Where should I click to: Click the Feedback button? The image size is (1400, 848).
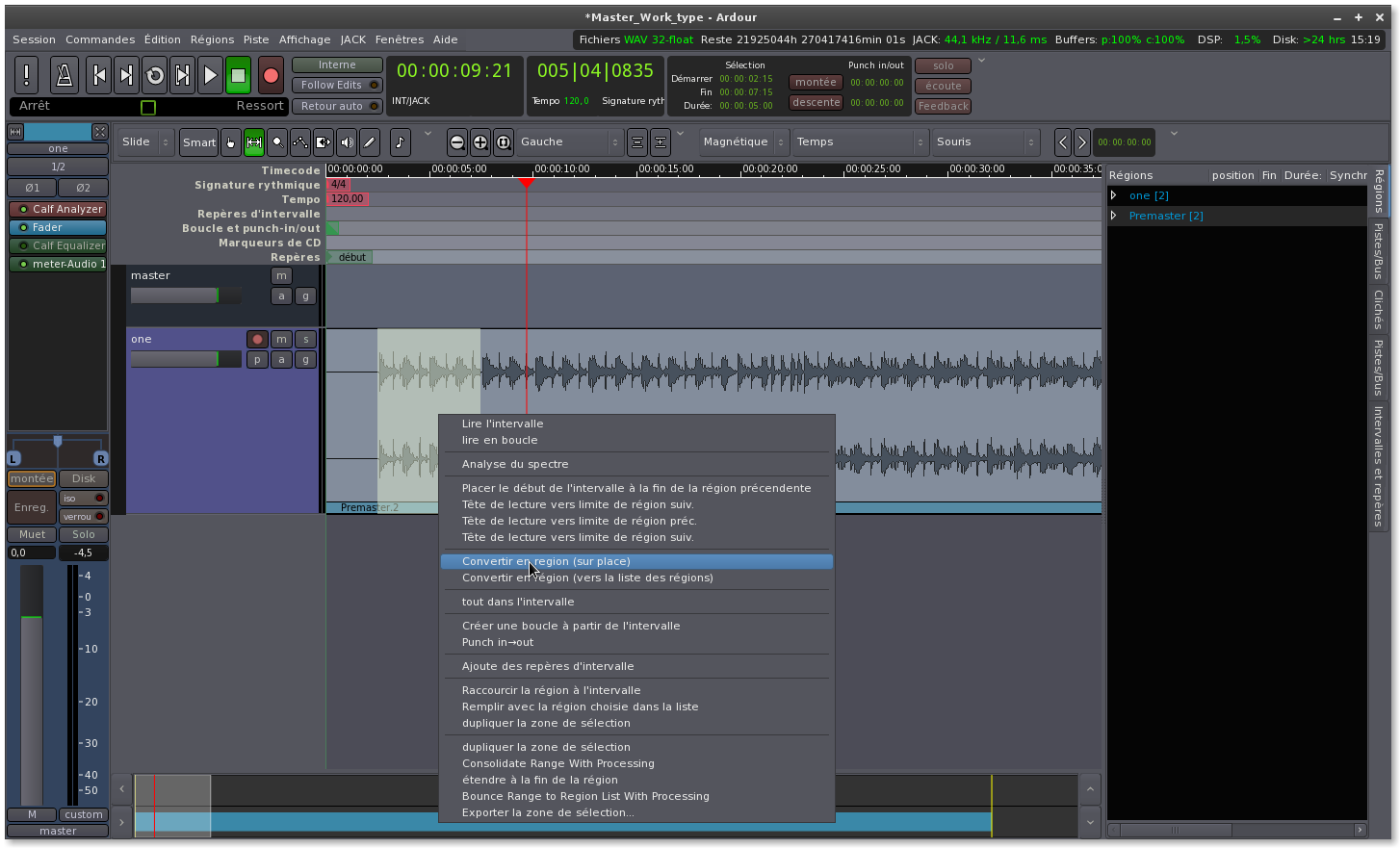[943, 107]
